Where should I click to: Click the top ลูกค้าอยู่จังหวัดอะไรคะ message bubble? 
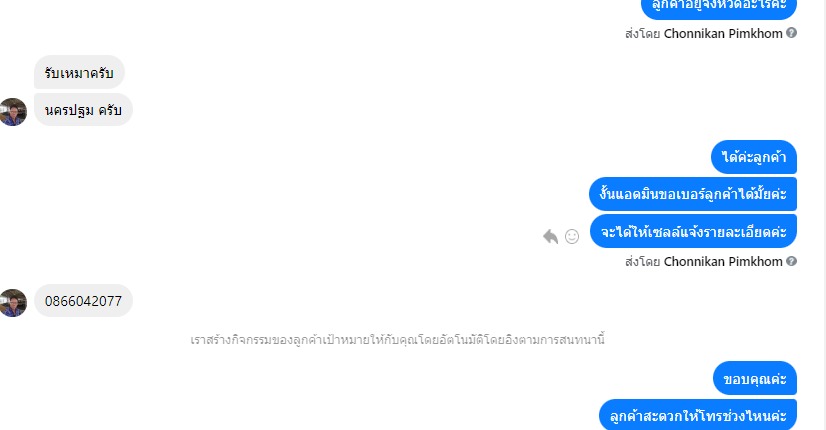pos(719,7)
